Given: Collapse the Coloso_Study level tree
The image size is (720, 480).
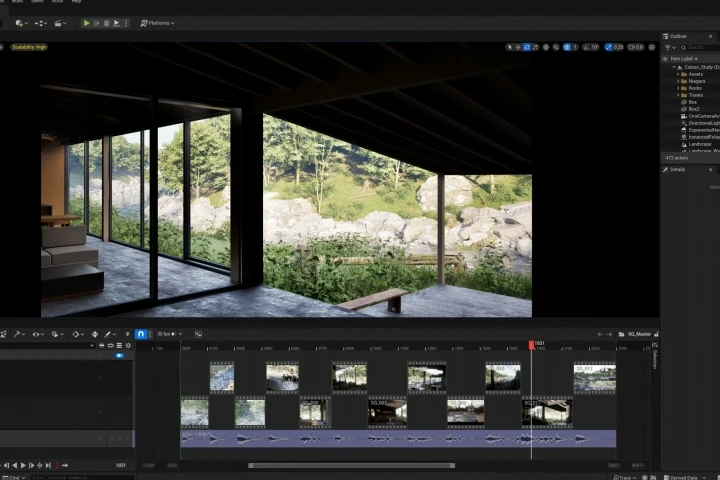Looking at the screenshot, I should point(674,67).
